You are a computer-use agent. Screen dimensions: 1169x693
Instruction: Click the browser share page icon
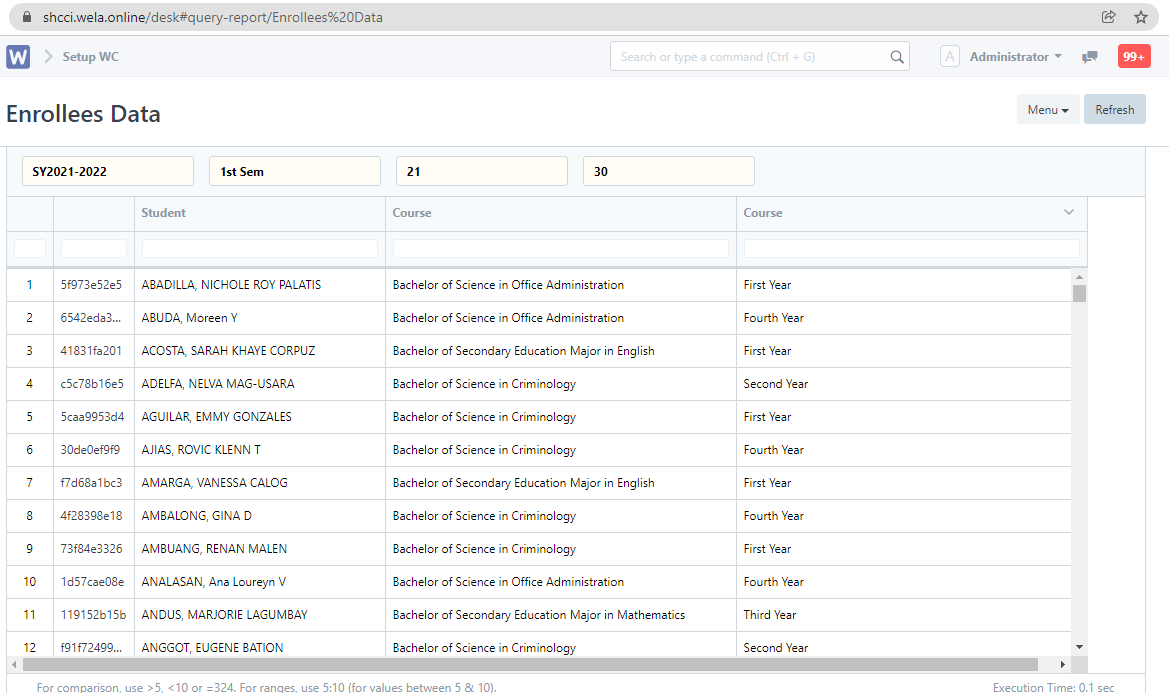[1108, 17]
